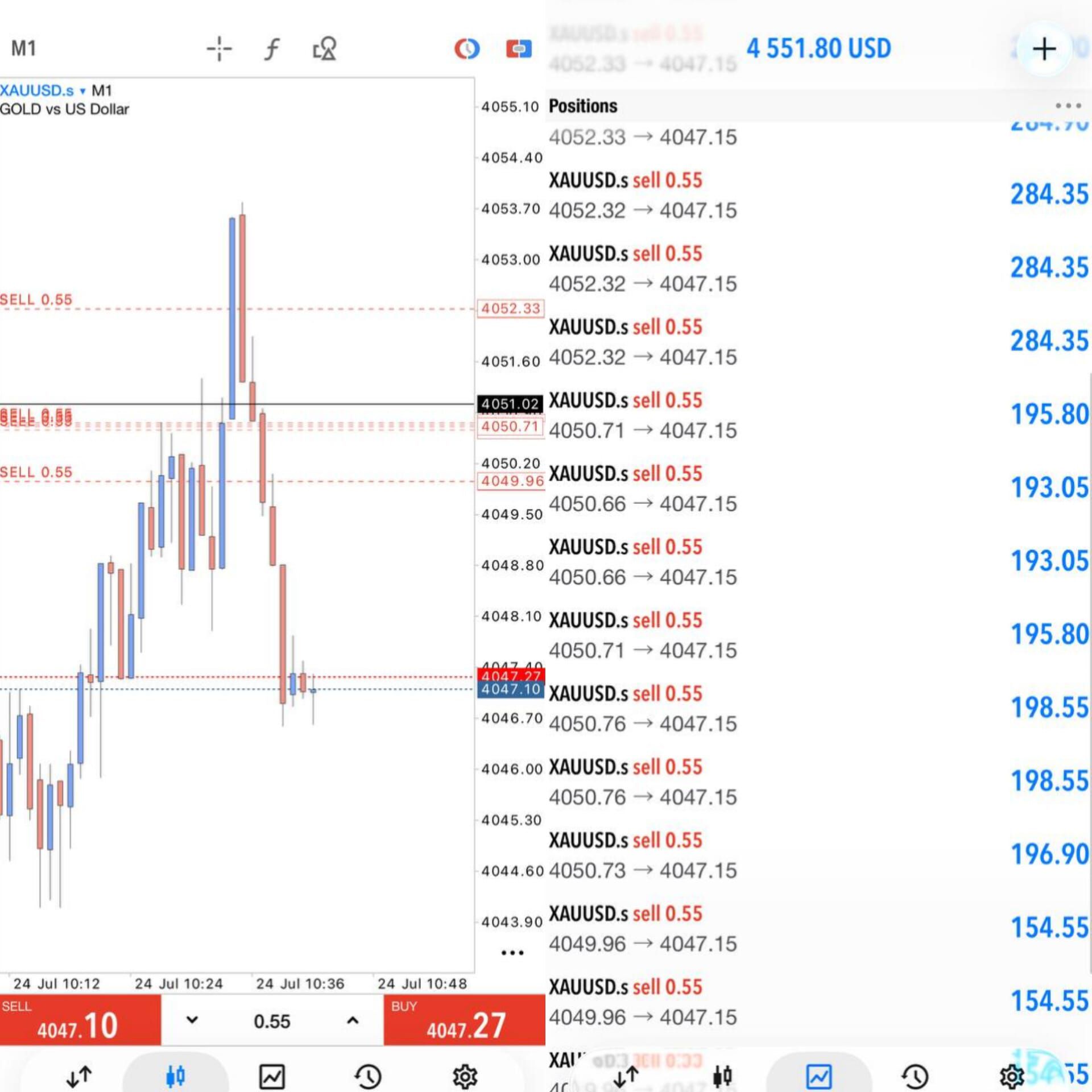Tap the 196.90 profit value

click(x=1049, y=854)
